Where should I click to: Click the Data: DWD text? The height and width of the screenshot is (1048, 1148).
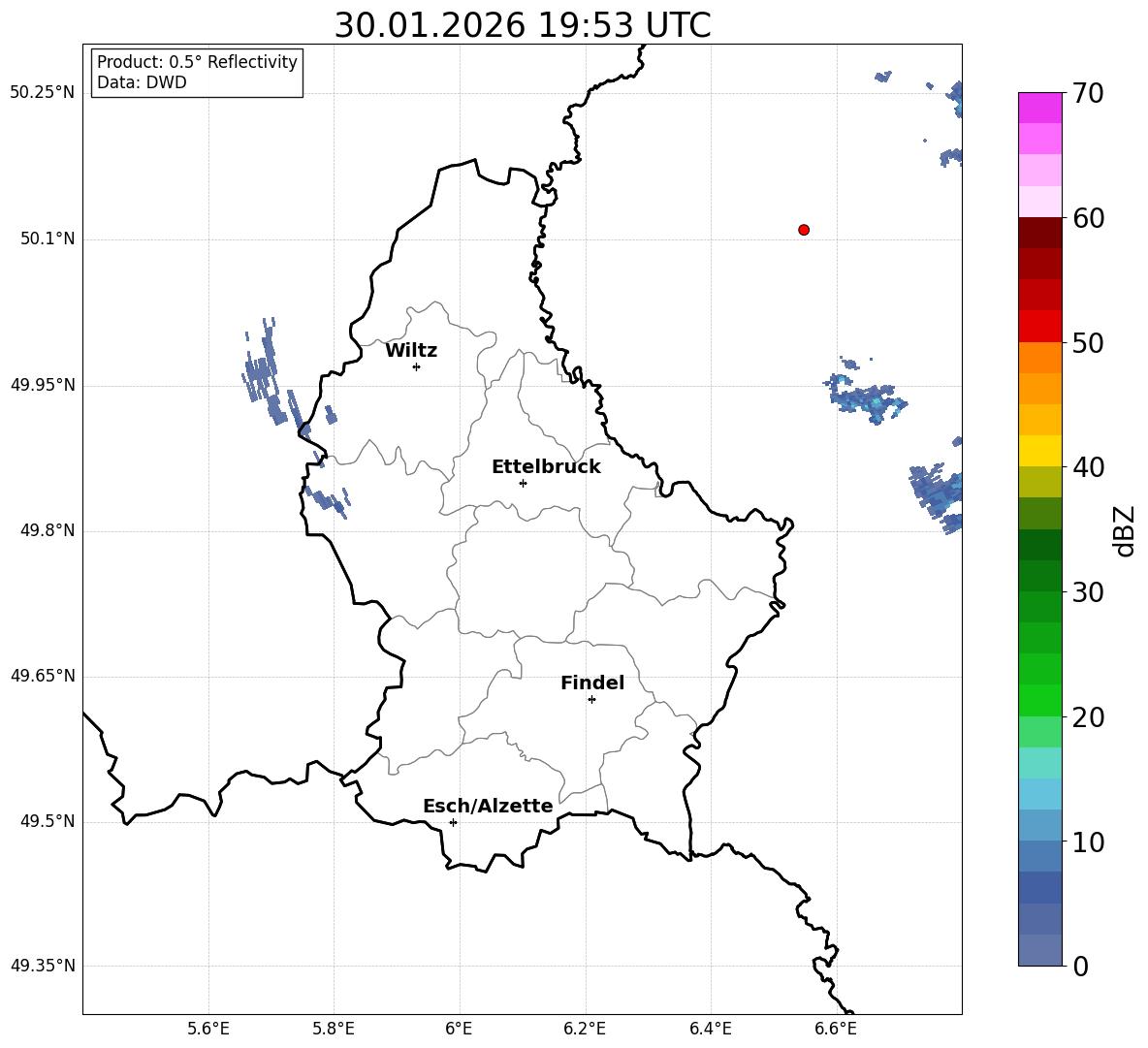(x=142, y=82)
